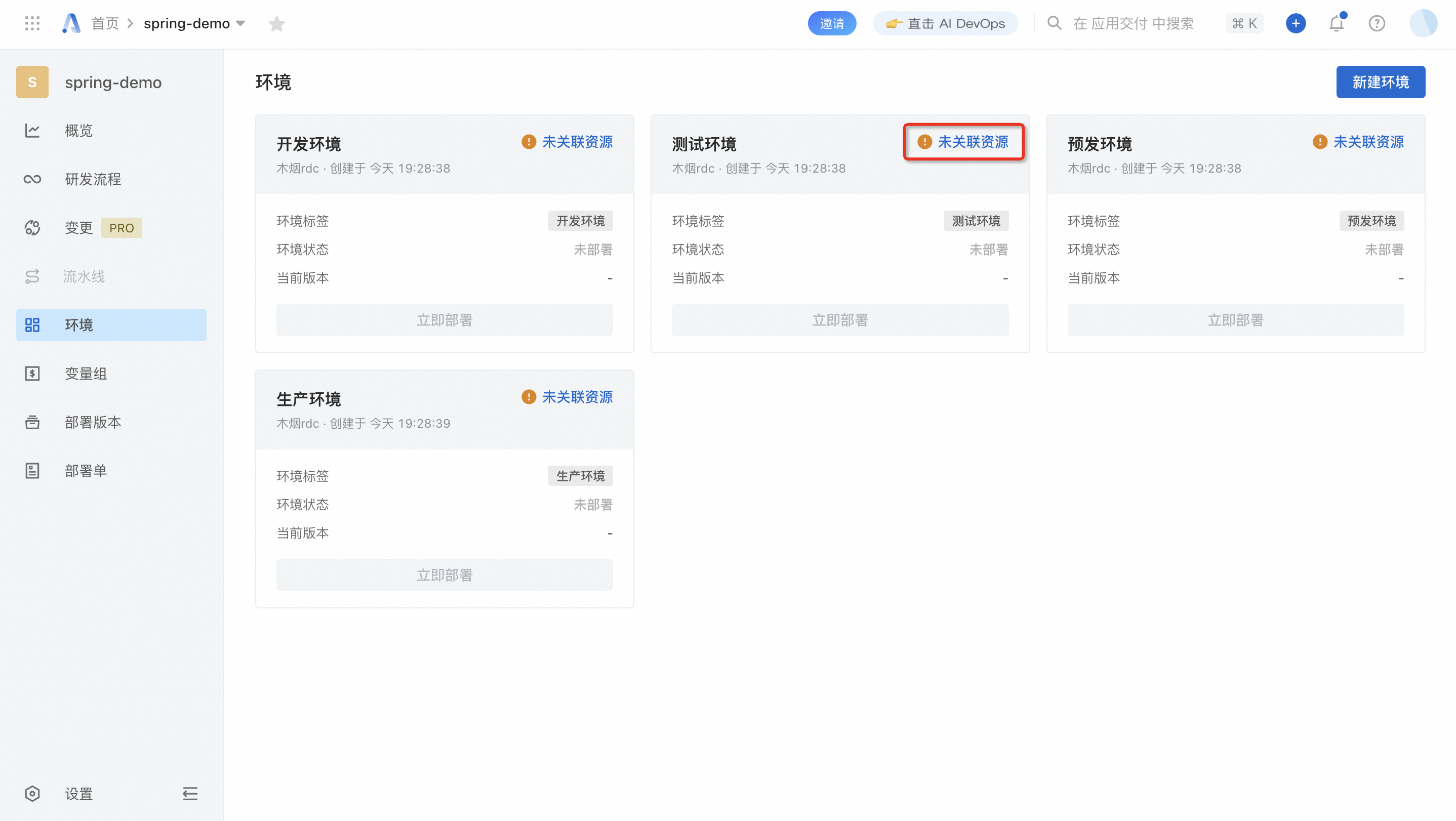Open the help question mark icon
Viewport: 1456px width, 821px height.
[1377, 23]
